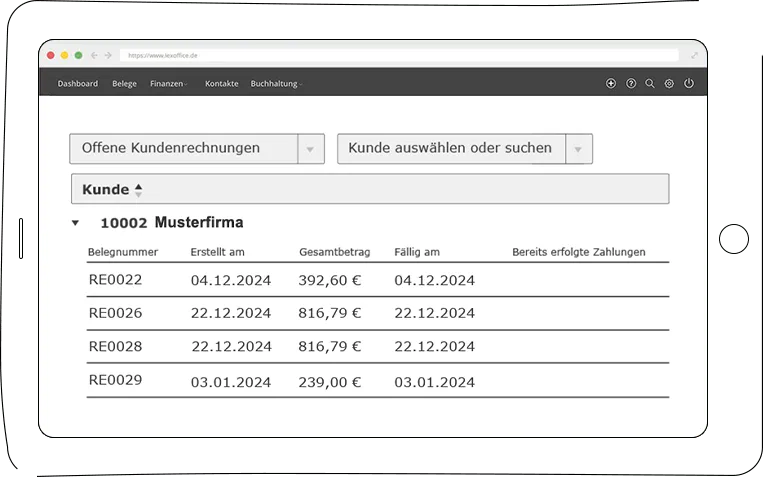Open the Kontakte menu item

[221, 84]
